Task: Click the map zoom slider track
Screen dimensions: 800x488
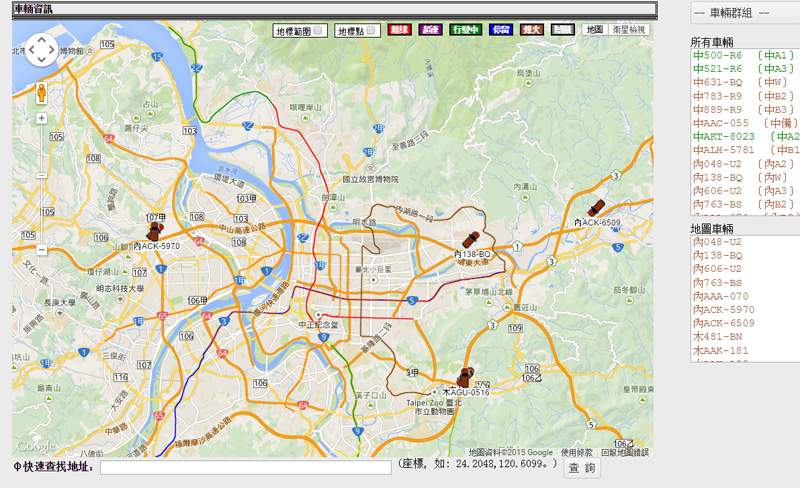Action: coord(41,184)
